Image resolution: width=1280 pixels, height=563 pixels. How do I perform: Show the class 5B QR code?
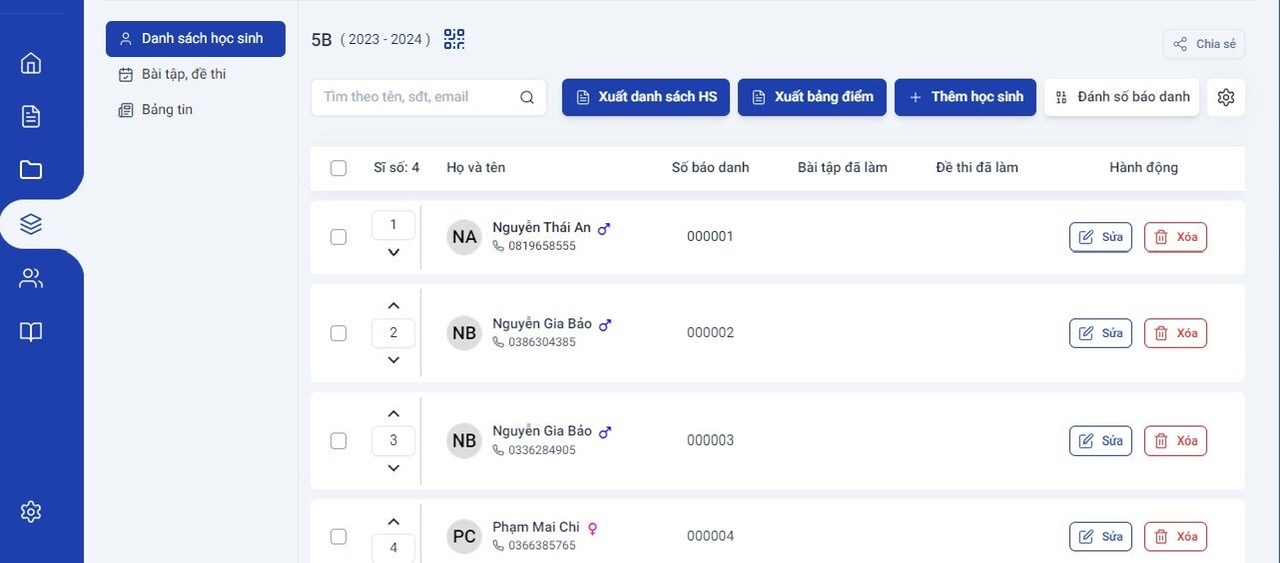454,39
